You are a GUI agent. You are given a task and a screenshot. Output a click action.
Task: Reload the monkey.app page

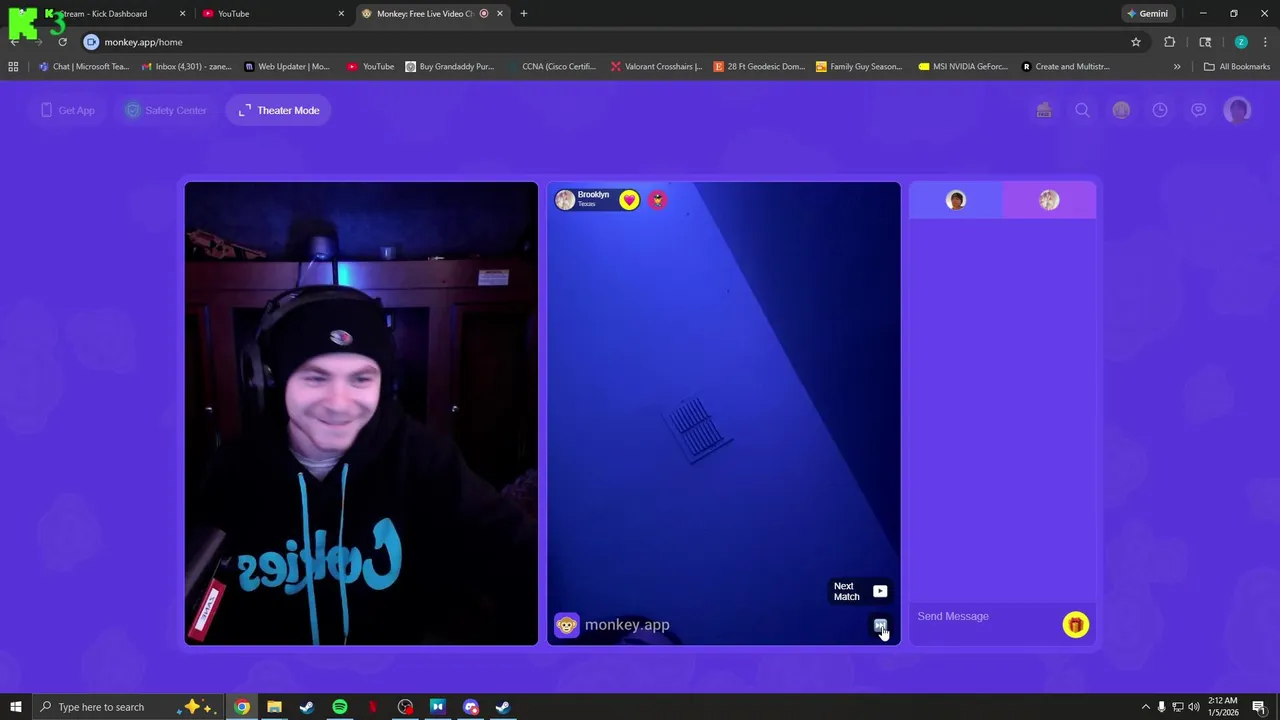click(62, 42)
